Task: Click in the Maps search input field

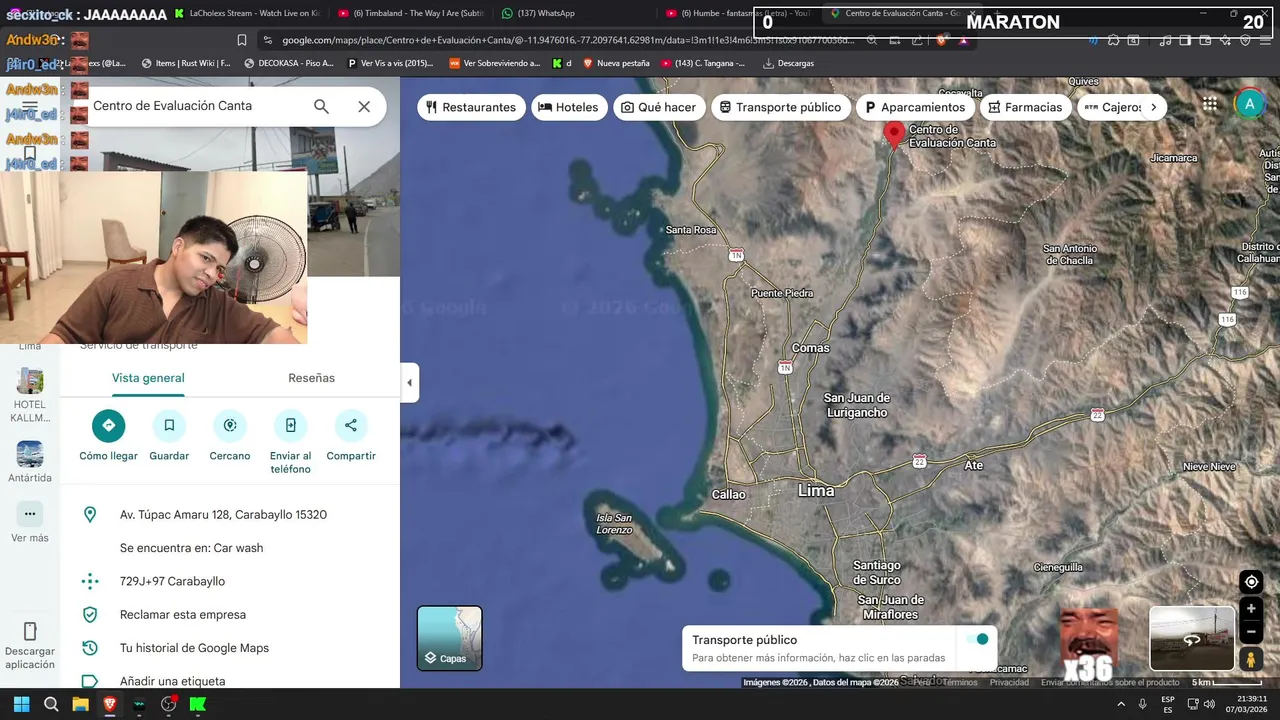Action: pos(195,106)
